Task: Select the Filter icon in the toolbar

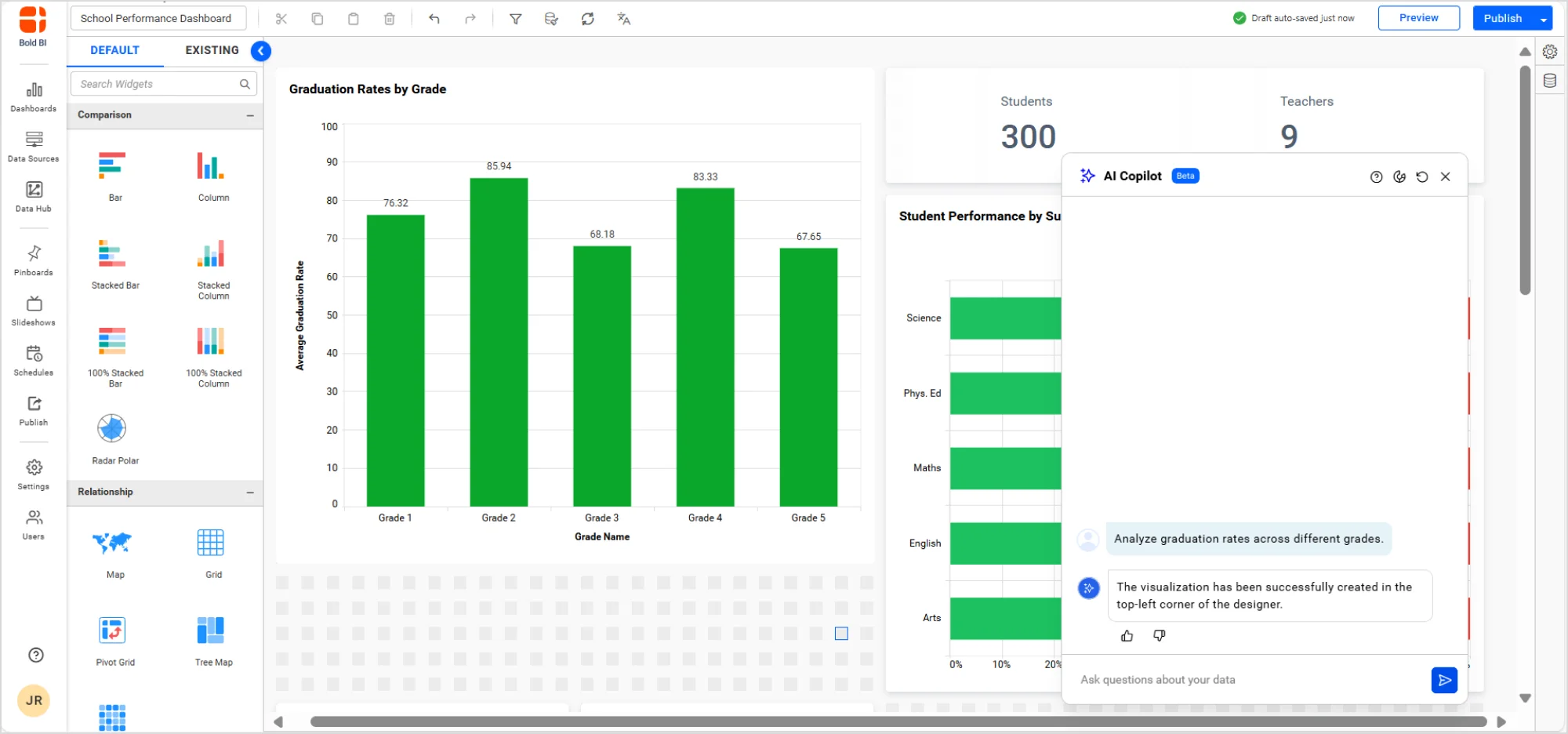Action: click(516, 18)
